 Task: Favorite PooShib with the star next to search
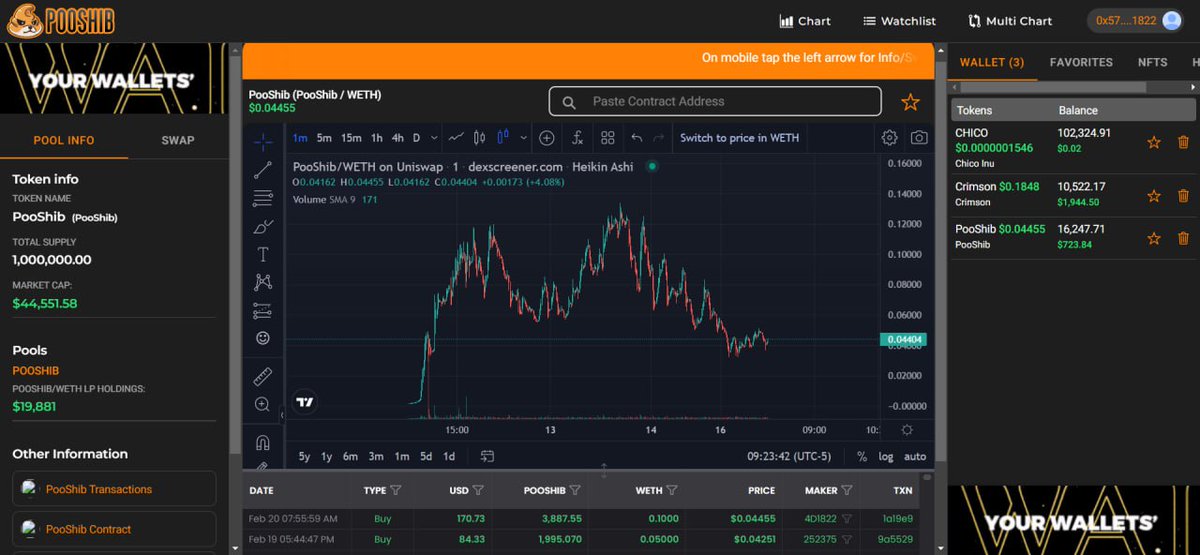910,102
